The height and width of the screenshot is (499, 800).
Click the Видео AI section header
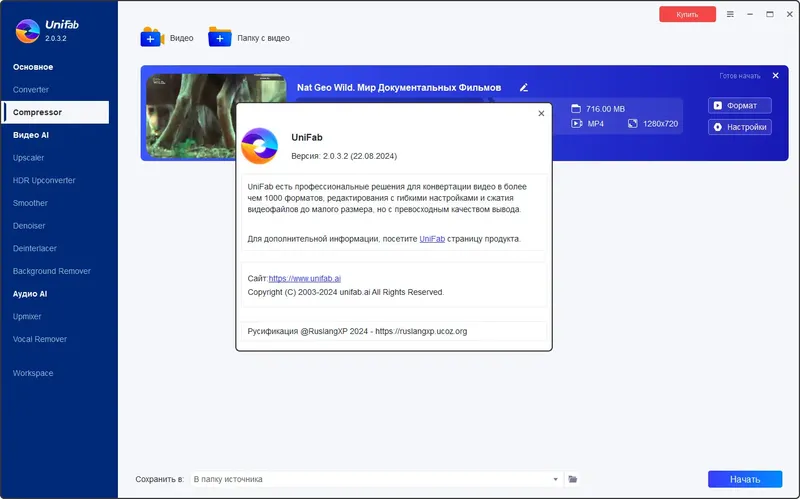tap(31, 135)
